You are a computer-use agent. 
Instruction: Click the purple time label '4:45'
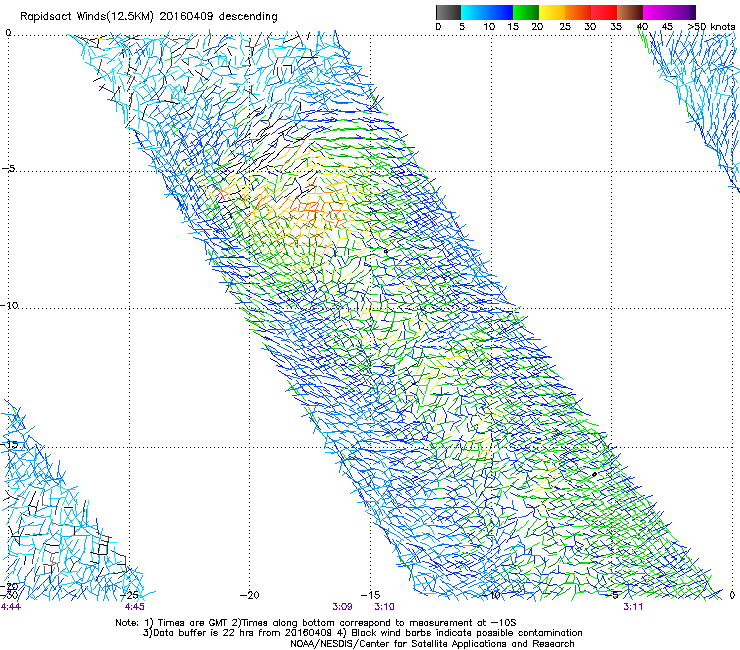[135, 607]
